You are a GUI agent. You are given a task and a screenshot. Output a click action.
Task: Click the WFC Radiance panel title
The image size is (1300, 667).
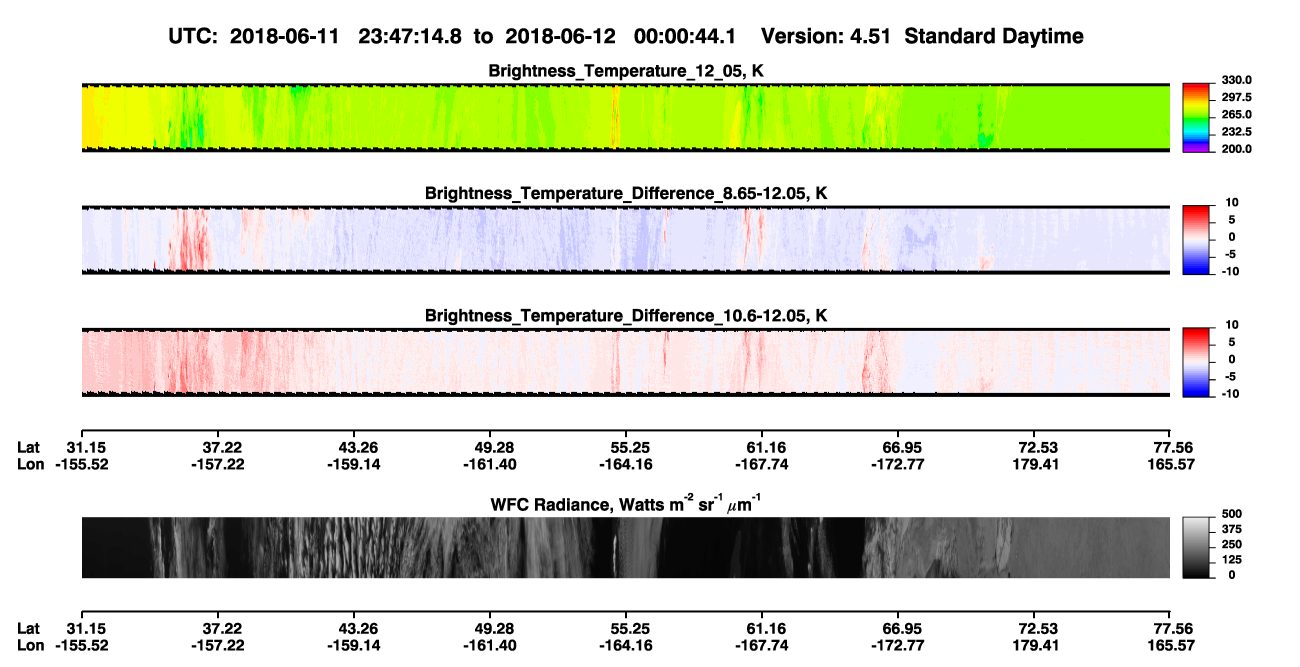pos(626,503)
